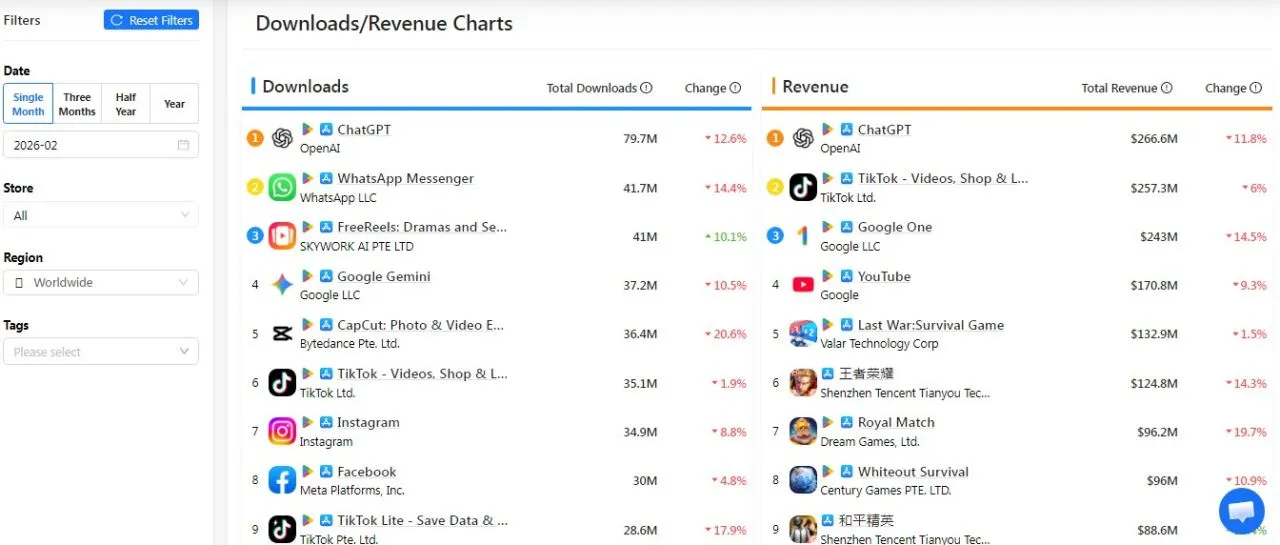Click App Store icon next to Google Gemini
This screenshot has width=1280, height=545.
(x=326, y=276)
